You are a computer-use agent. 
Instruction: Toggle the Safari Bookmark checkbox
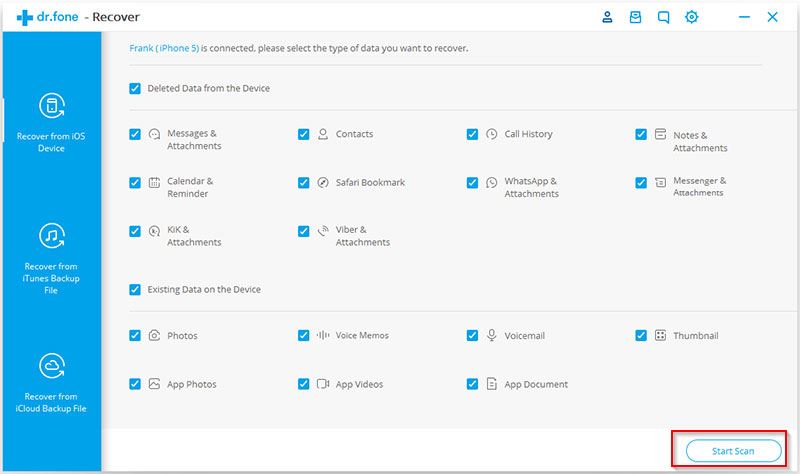[x=304, y=183]
